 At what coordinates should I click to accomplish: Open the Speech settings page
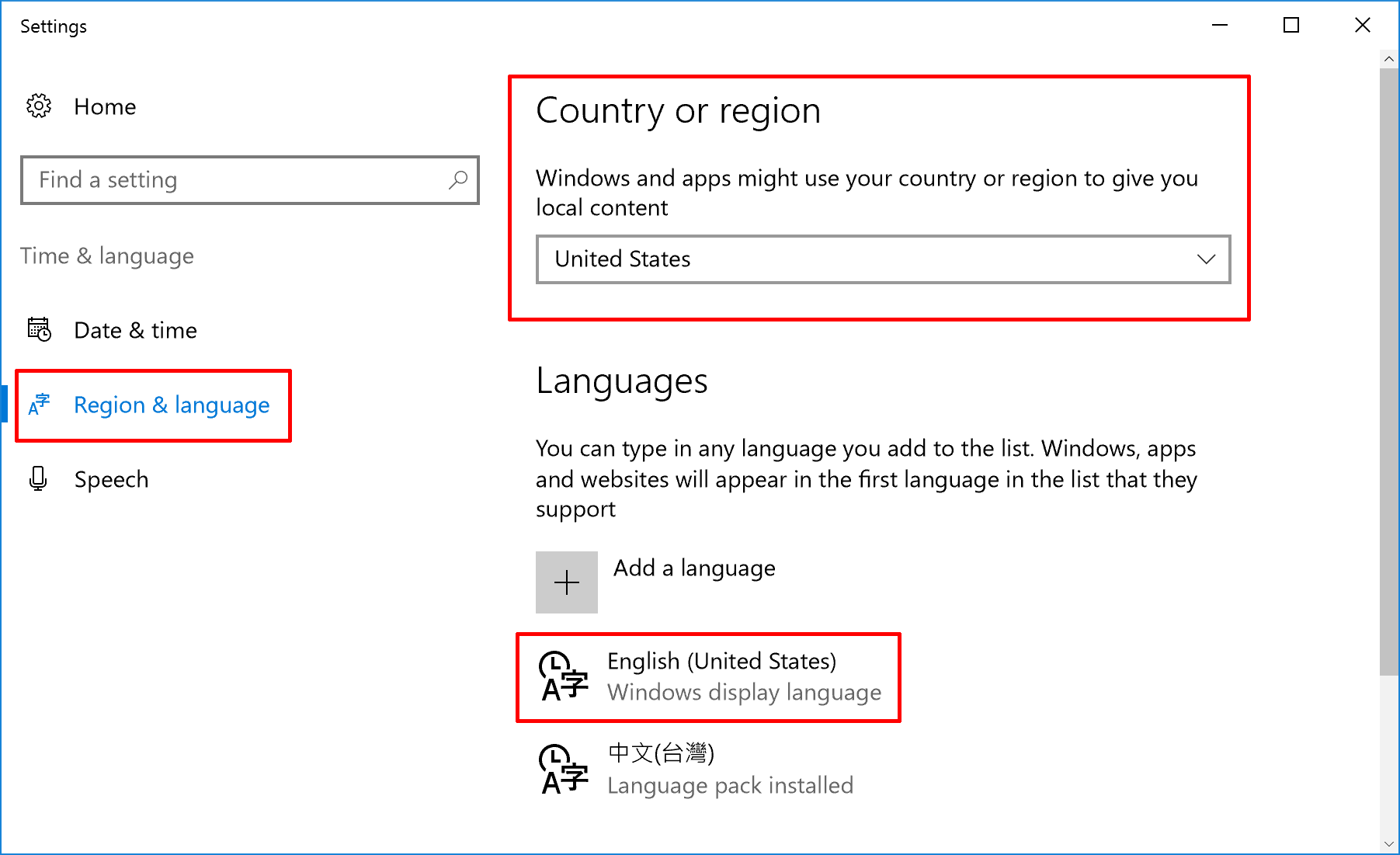pyautogui.click(x=111, y=479)
